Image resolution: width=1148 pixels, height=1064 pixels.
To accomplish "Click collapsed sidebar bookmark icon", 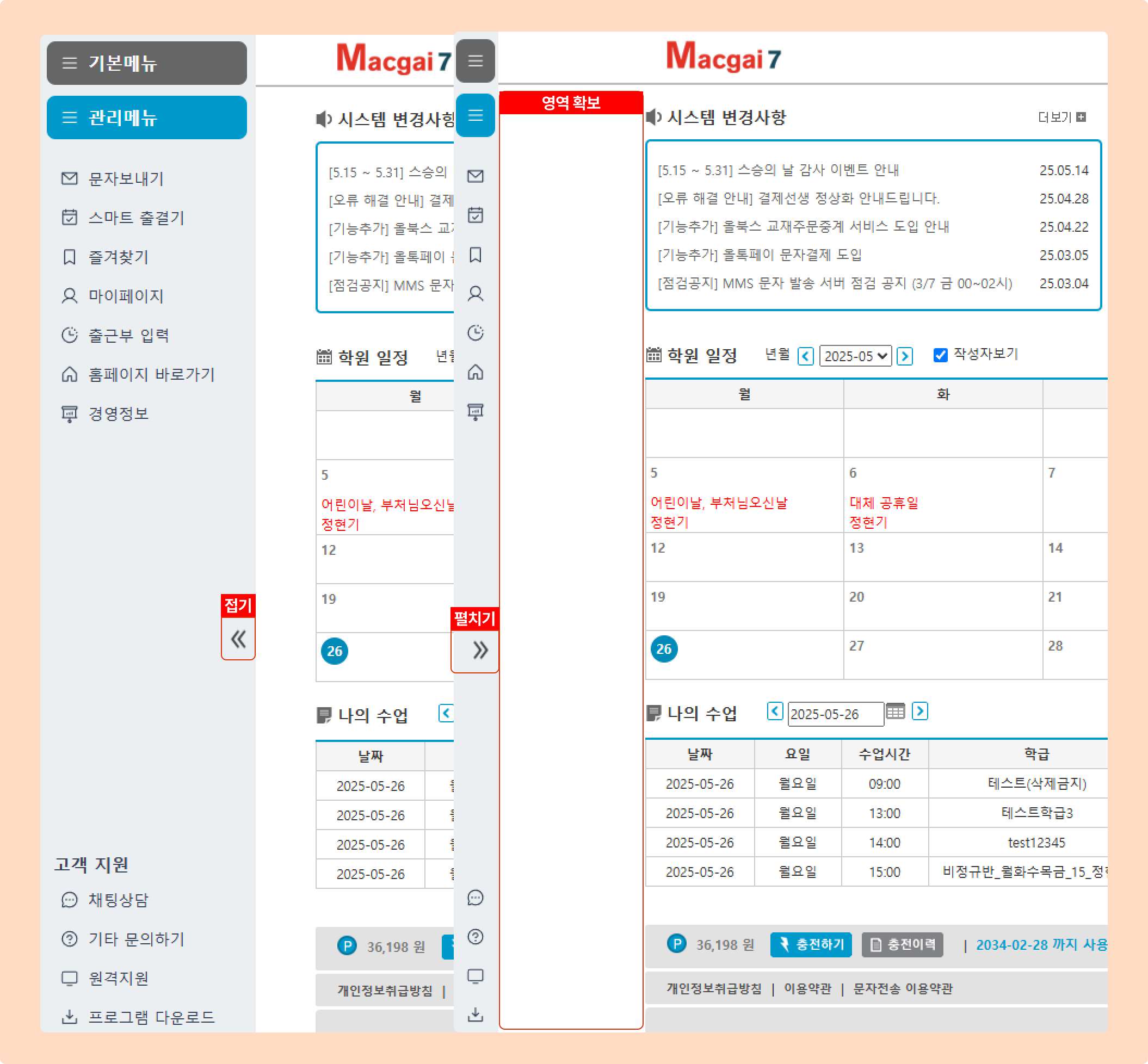I will coord(475,255).
